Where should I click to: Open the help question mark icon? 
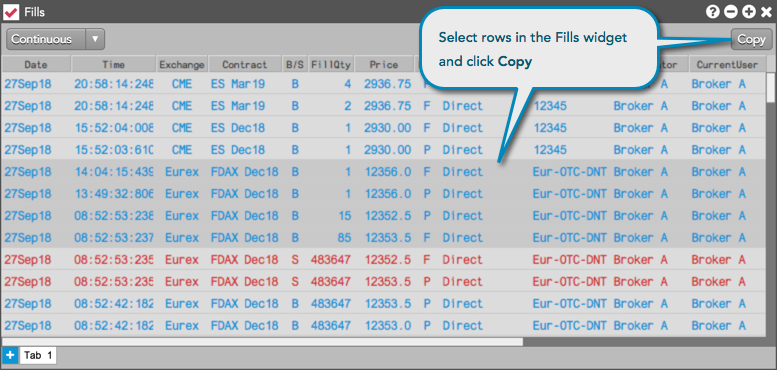(712, 11)
